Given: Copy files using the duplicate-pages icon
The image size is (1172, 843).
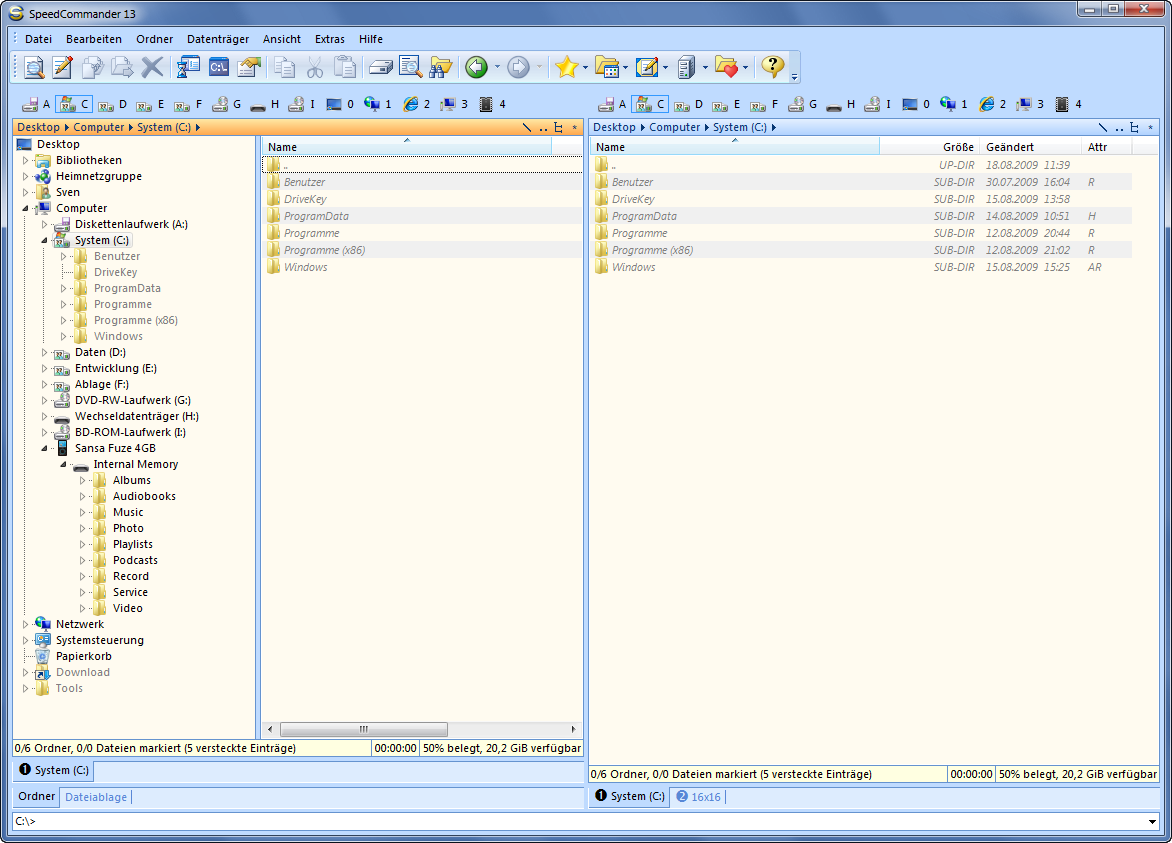Looking at the screenshot, I should pyautogui.click(x=285, y=68).
